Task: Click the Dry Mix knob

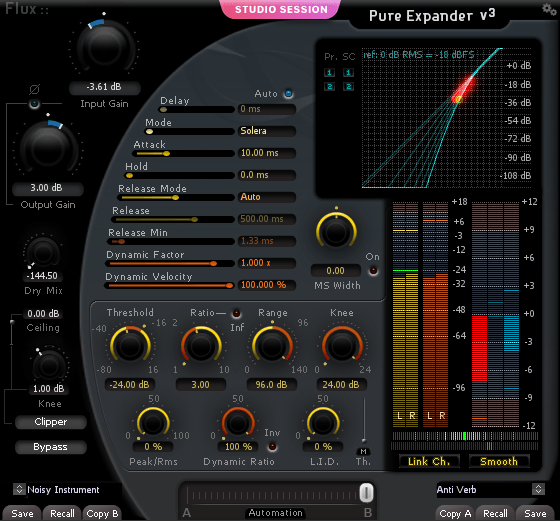Action: [x=43, y=253]
